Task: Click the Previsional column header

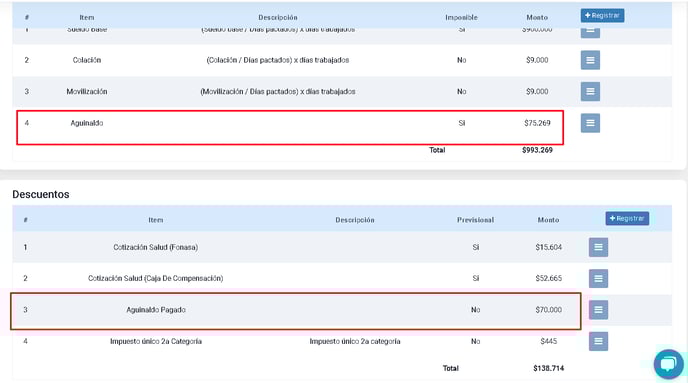Action: click(475, 220)
